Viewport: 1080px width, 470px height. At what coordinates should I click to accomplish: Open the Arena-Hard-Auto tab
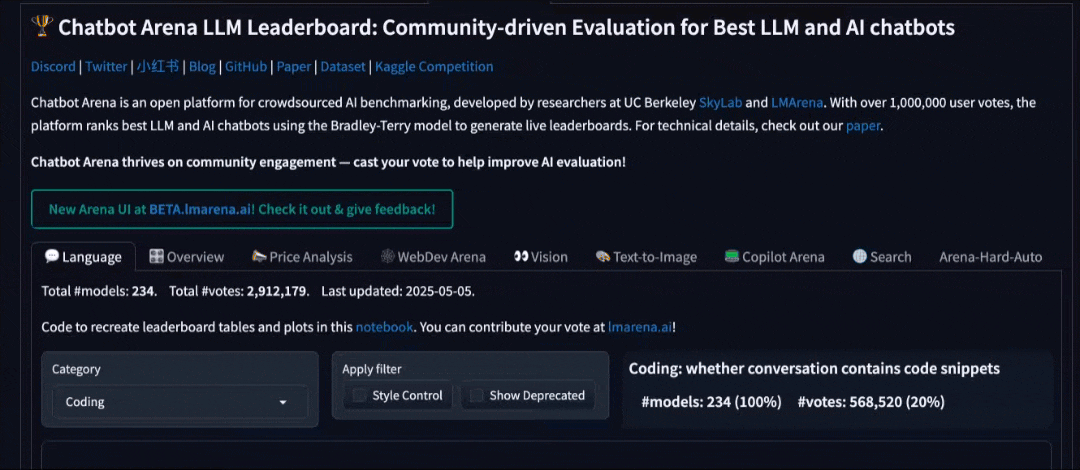pyautogui.click(x=990, y=257)
